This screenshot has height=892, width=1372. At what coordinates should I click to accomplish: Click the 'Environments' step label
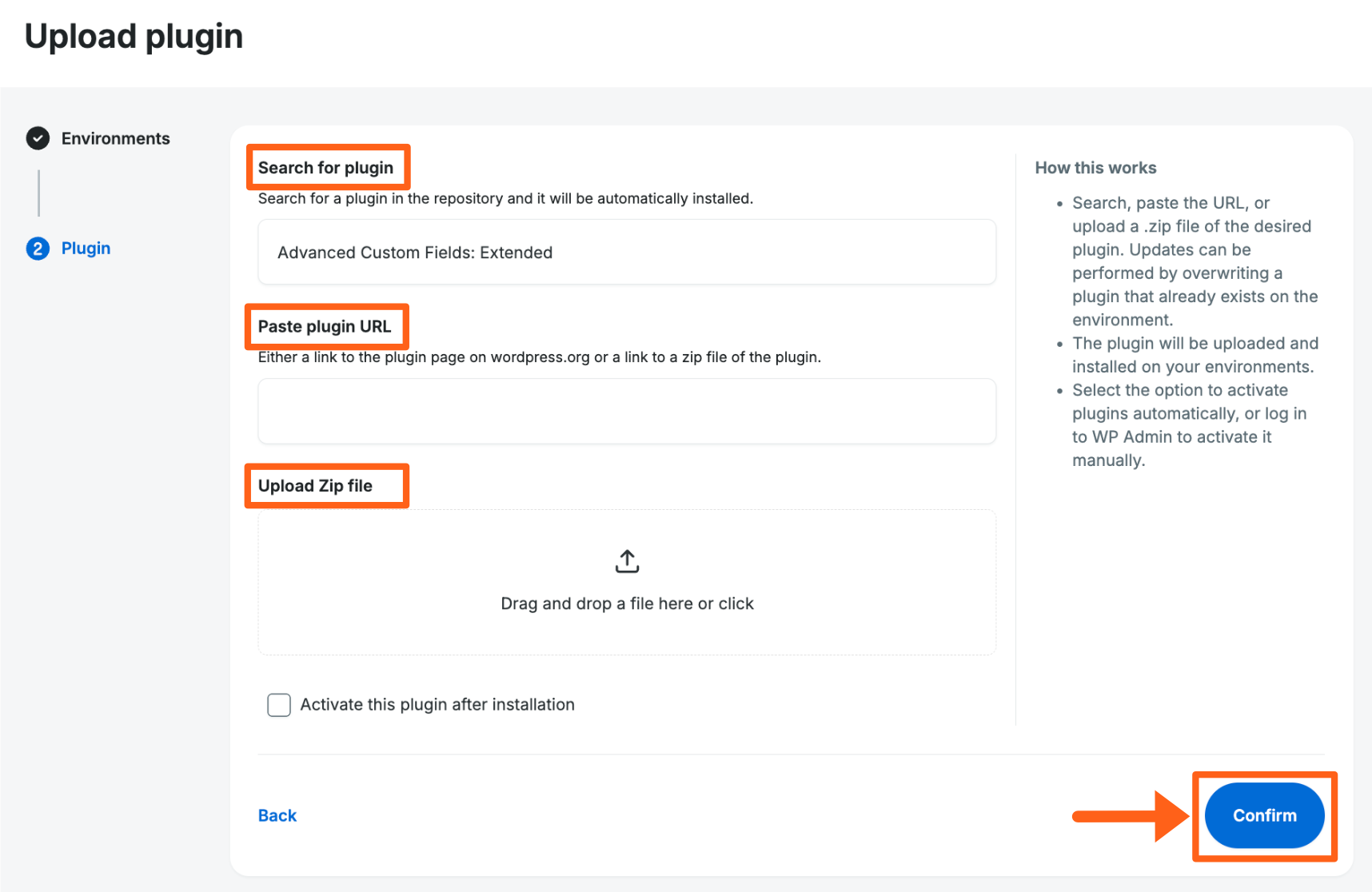pyautogui.click(x=115, y=138)
